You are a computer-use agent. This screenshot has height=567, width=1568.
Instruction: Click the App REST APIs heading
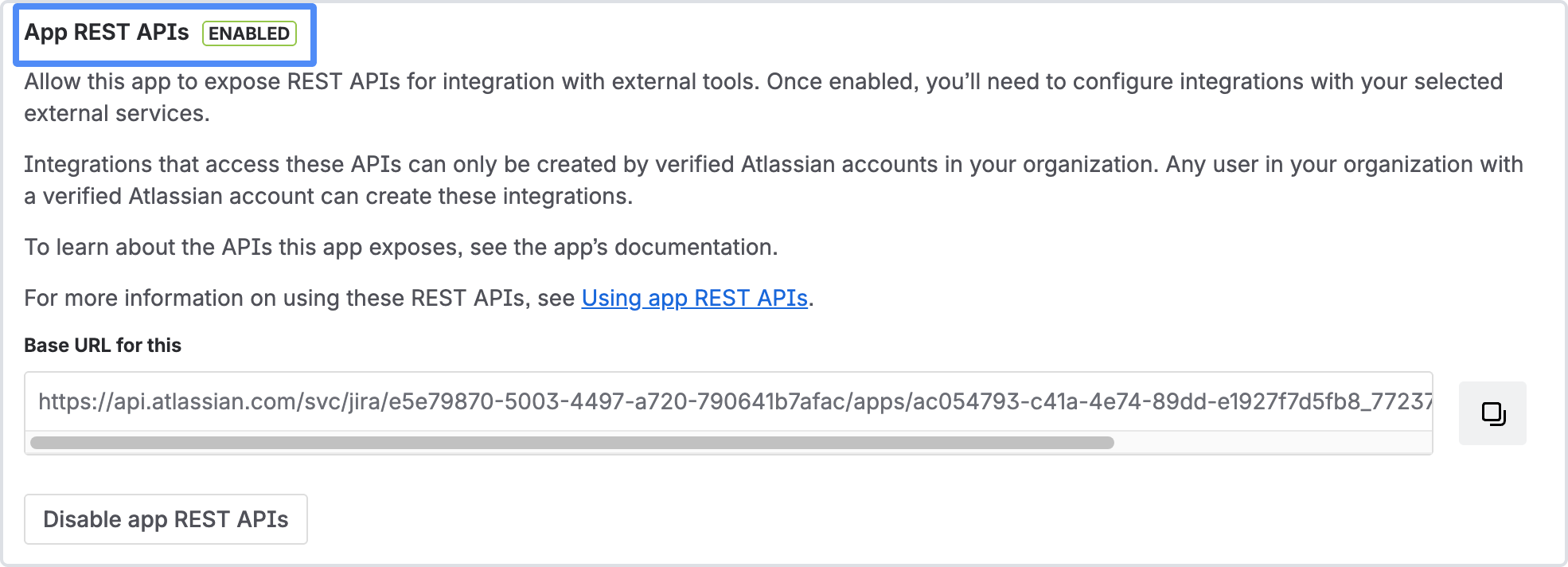tap(107, 33)
